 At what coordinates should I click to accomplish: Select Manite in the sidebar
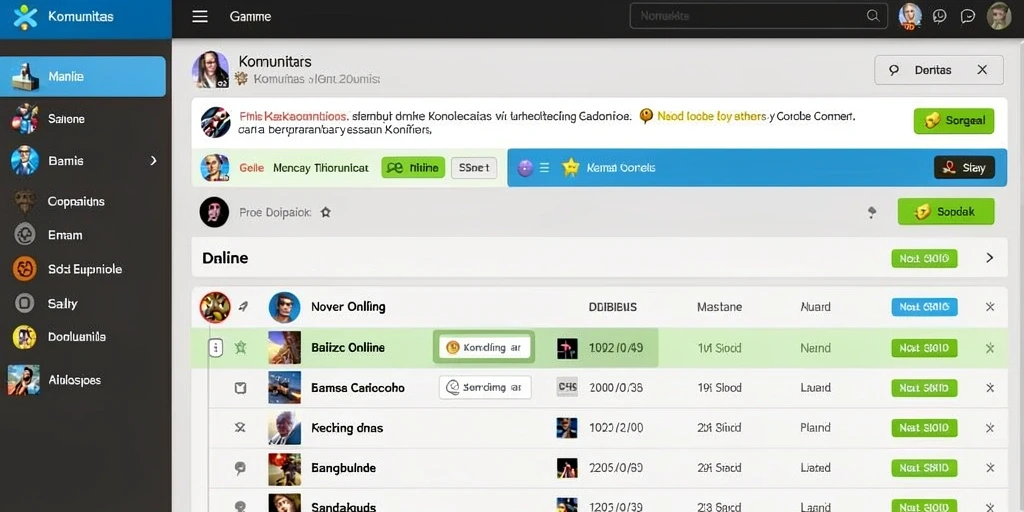click(x=83, y=76)
